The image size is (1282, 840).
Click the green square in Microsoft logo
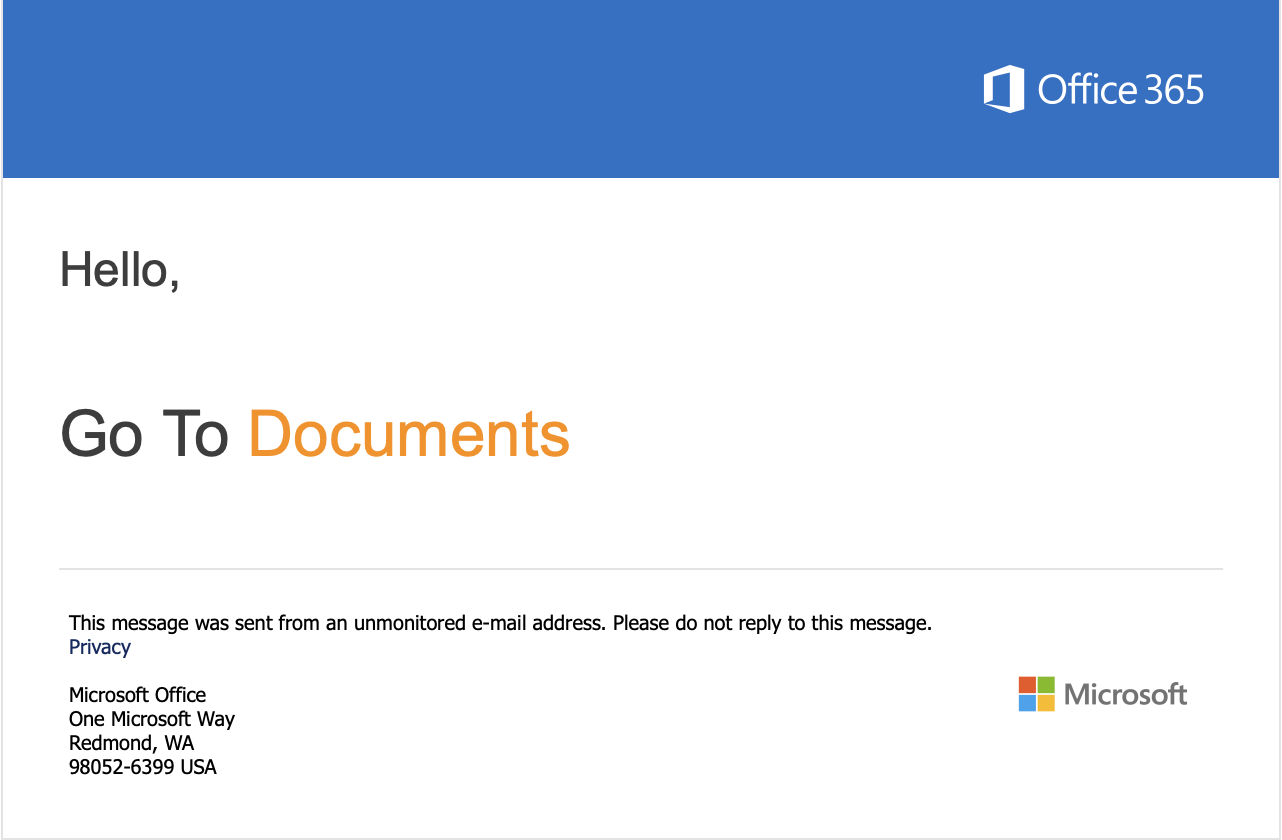tap(1044, 684)
